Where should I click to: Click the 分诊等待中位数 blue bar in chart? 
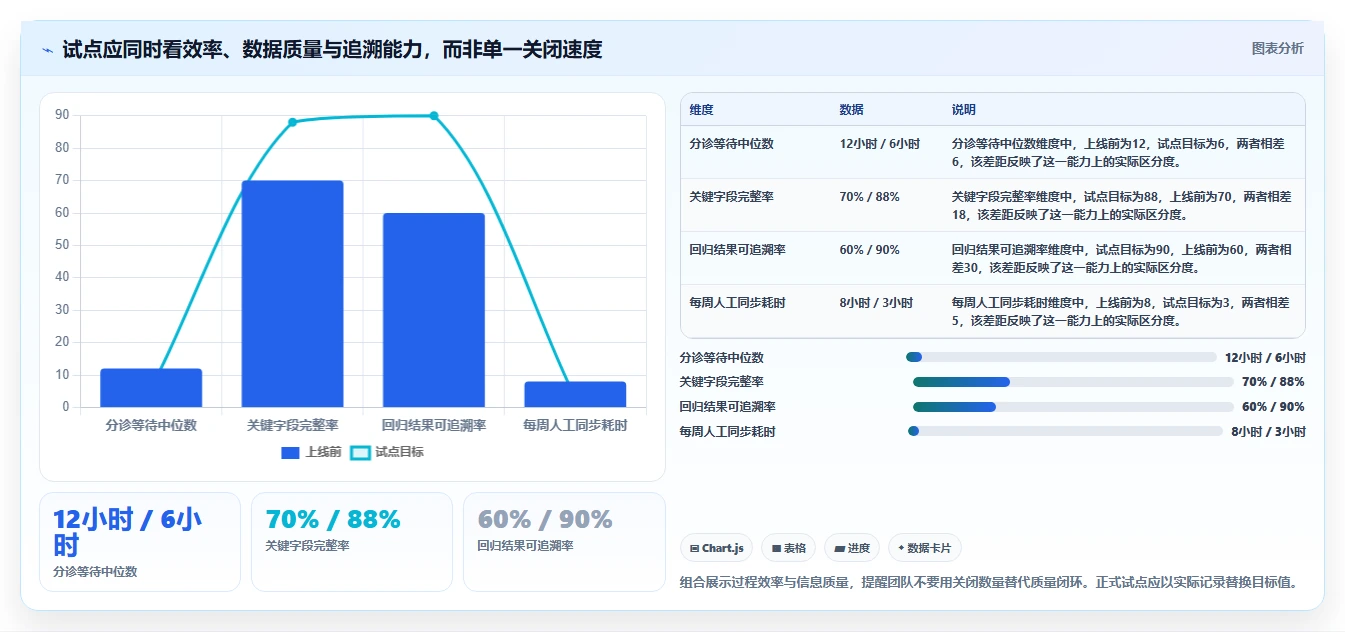click(x=151, y=388)
